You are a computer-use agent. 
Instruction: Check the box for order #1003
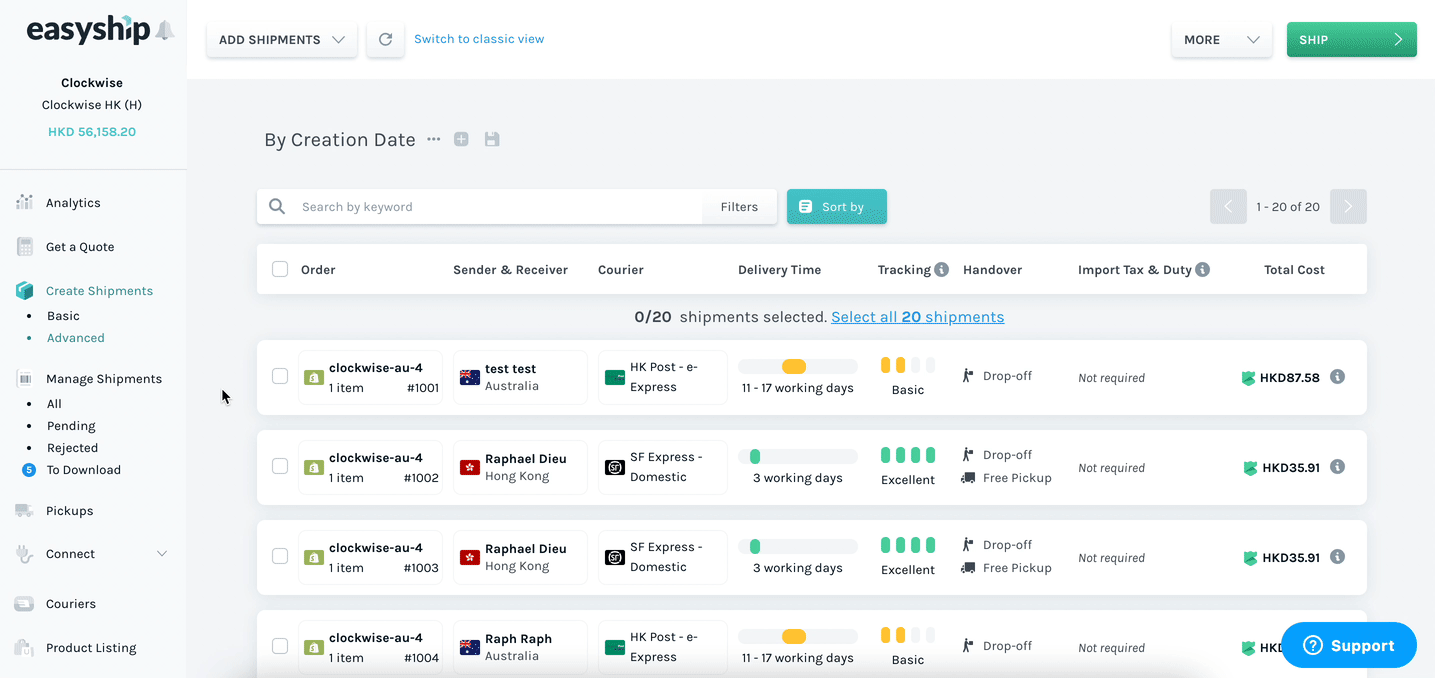[280, 556]
